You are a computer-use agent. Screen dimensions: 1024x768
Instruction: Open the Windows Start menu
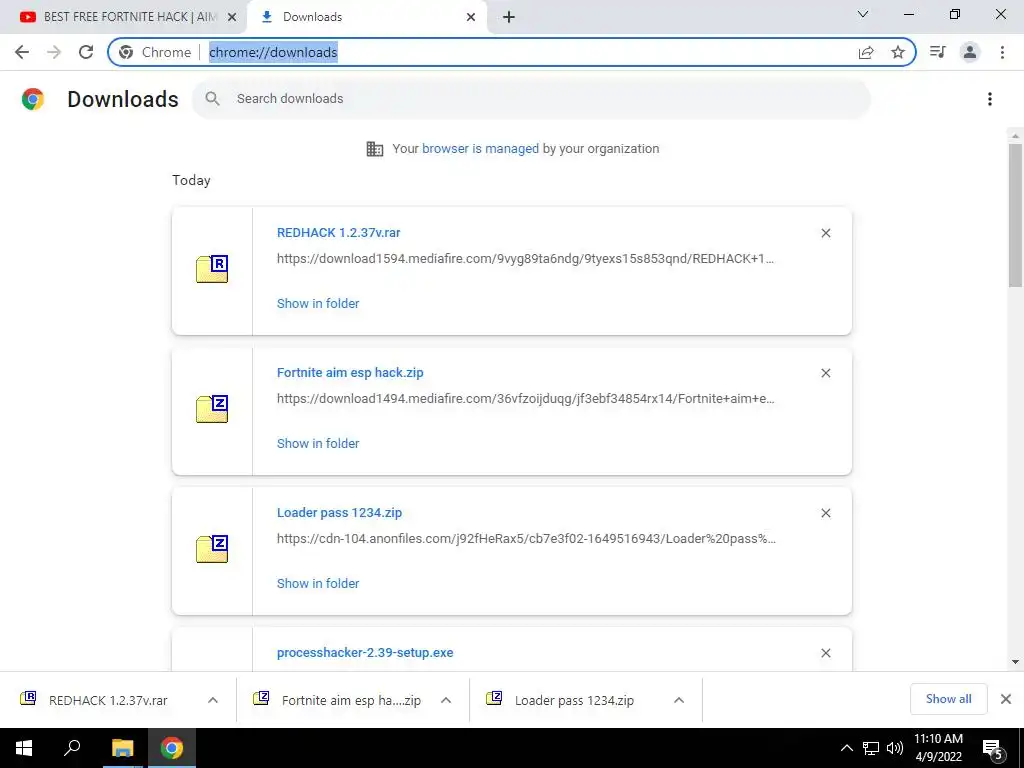click(x=24, y=748)
